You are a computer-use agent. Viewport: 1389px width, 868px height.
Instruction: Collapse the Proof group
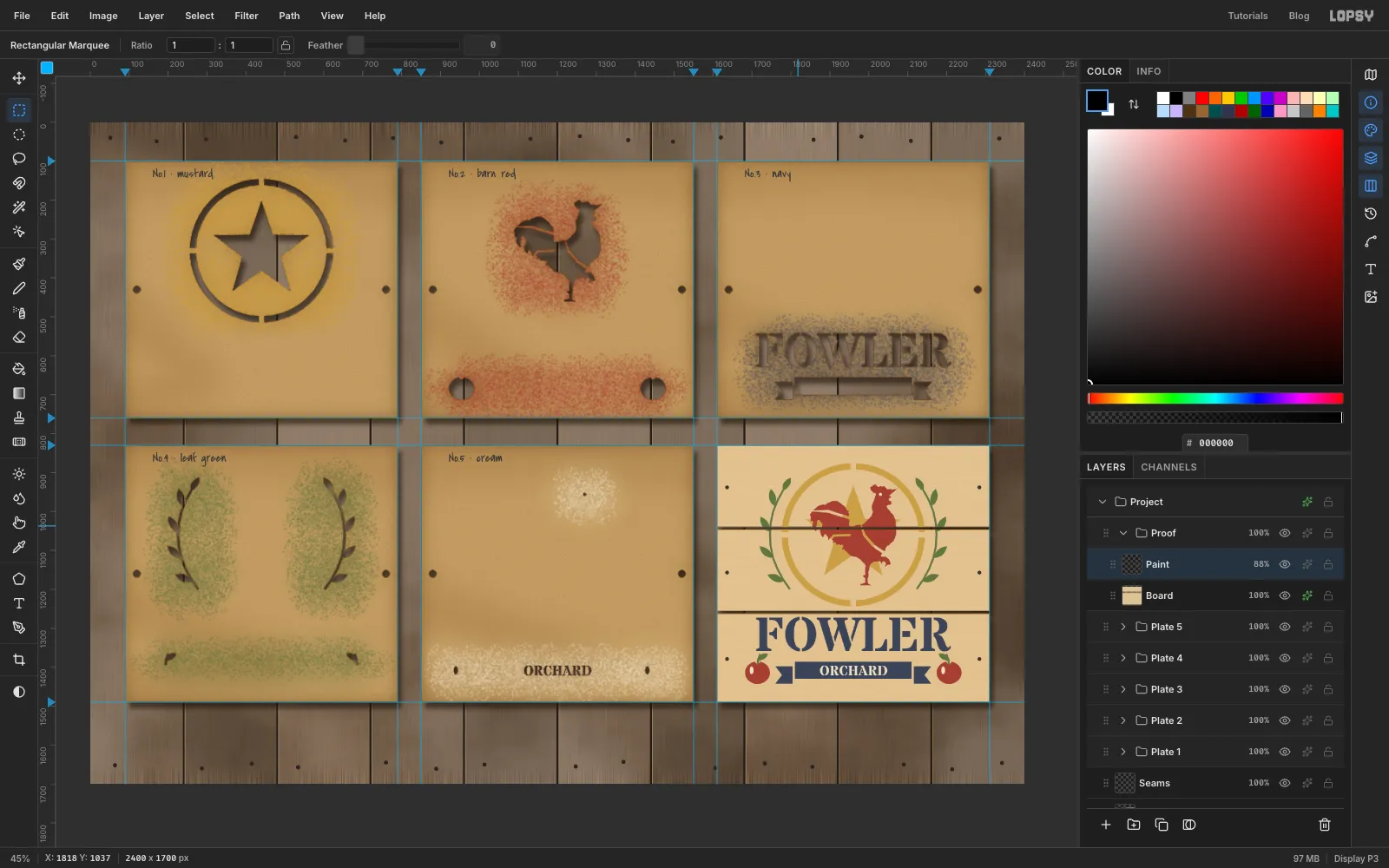click(1123, 533)
